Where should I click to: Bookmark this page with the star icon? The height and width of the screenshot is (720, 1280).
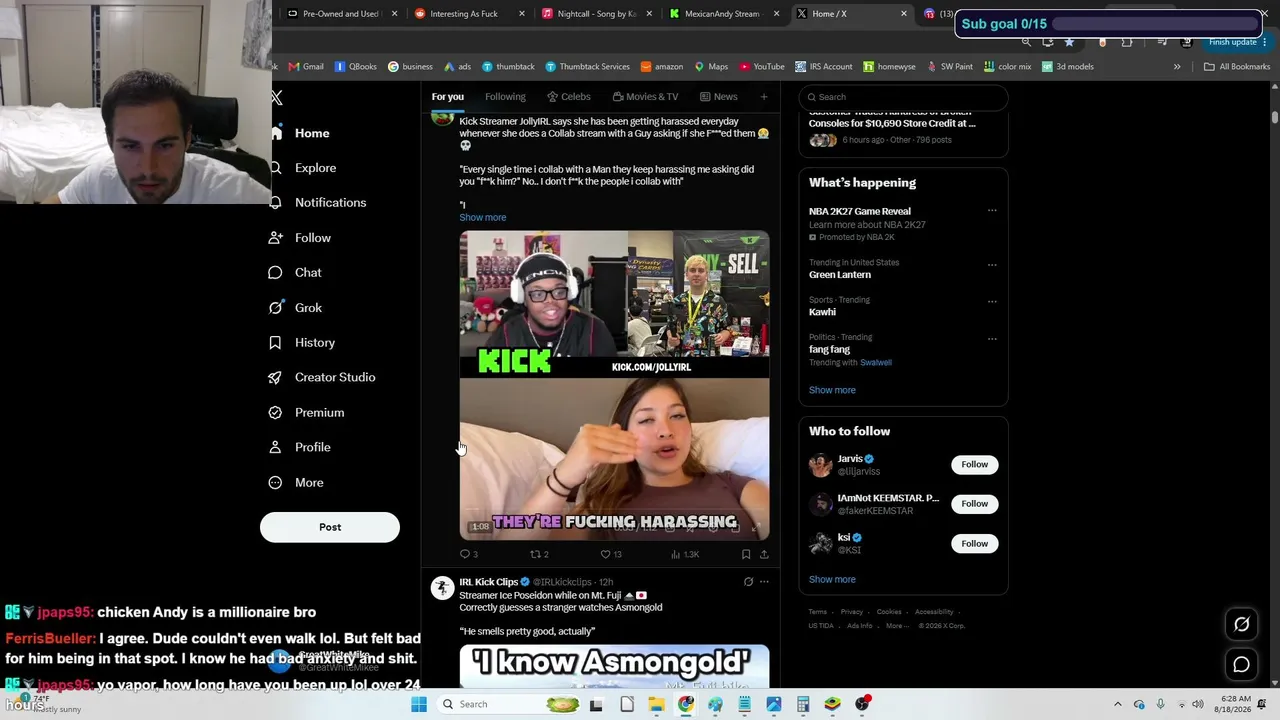[x=1070, y=42]
